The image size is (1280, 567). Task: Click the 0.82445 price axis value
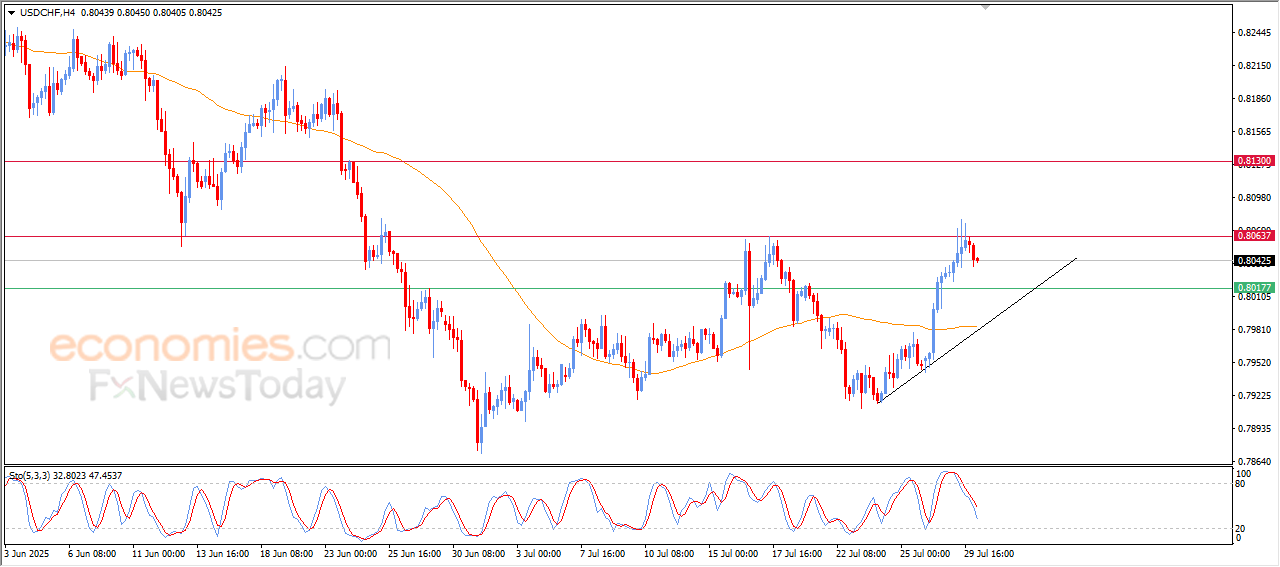tap(1254, 33)
